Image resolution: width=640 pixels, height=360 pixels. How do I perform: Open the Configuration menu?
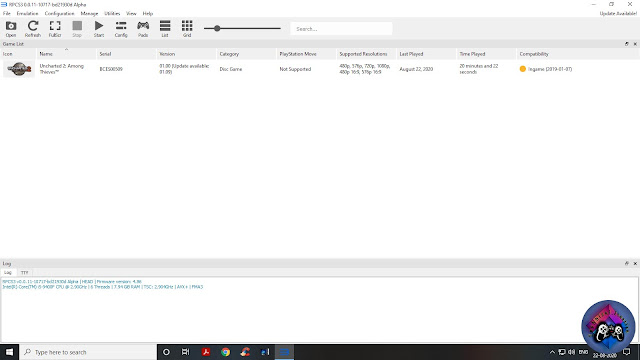point(60,13)
